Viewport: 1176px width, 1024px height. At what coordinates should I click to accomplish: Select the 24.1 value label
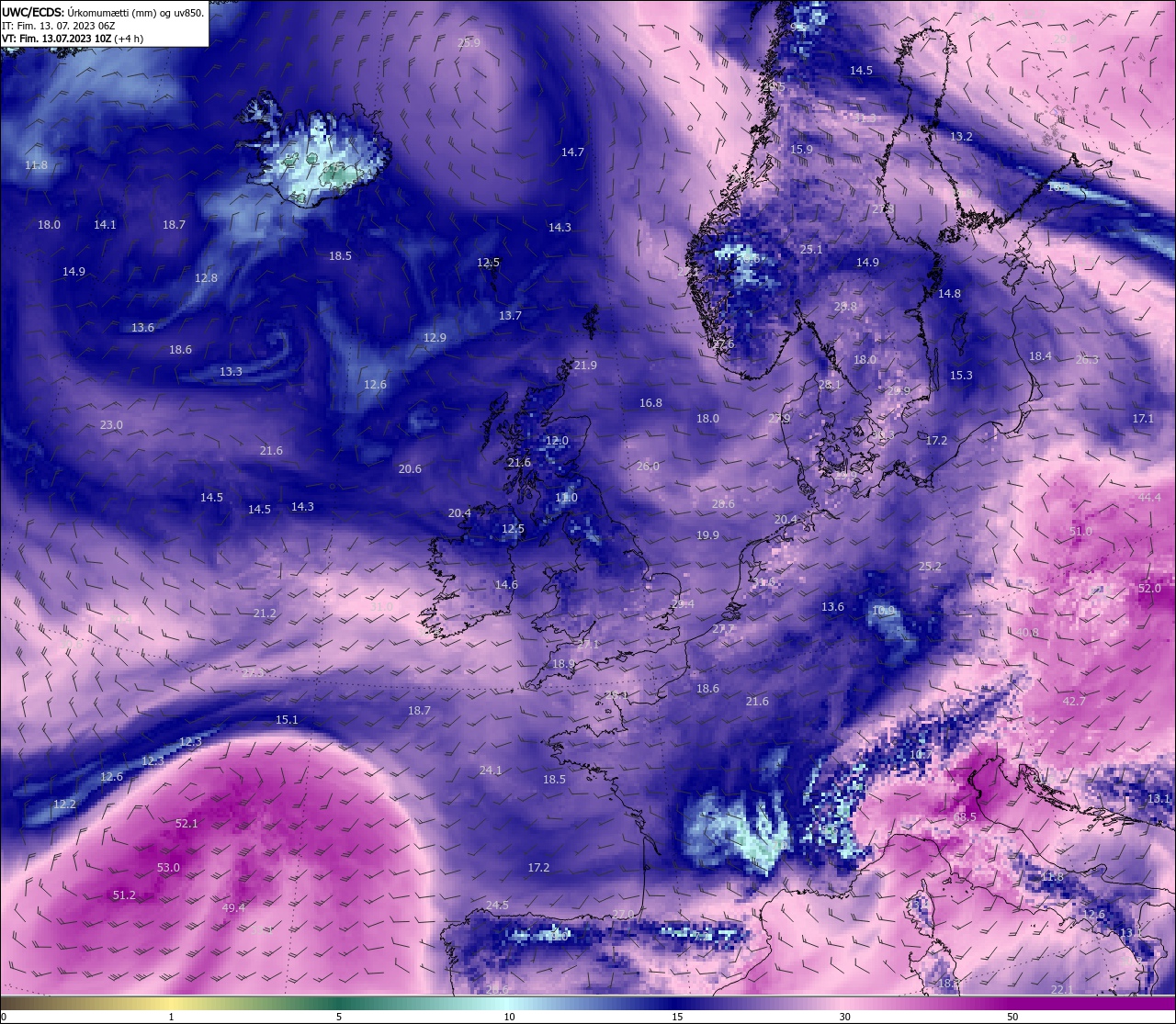click(x=491, y=770)
